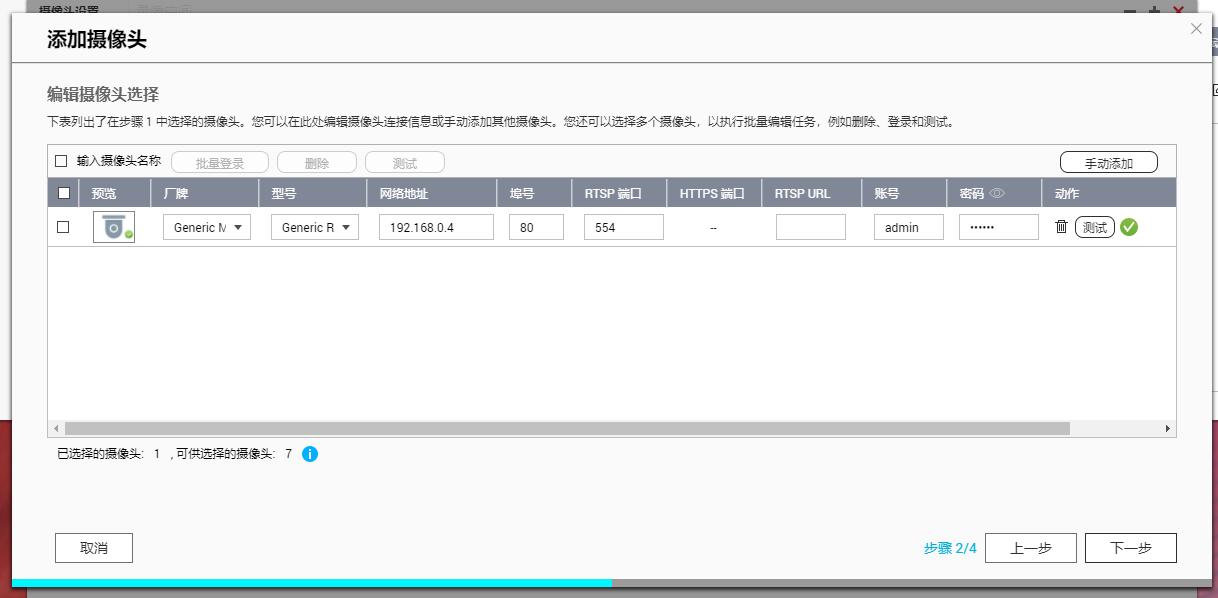Click the 测试 test button in the row
The width and height of the screenshot is (1218, 598).
click(x=1096, y=227)
